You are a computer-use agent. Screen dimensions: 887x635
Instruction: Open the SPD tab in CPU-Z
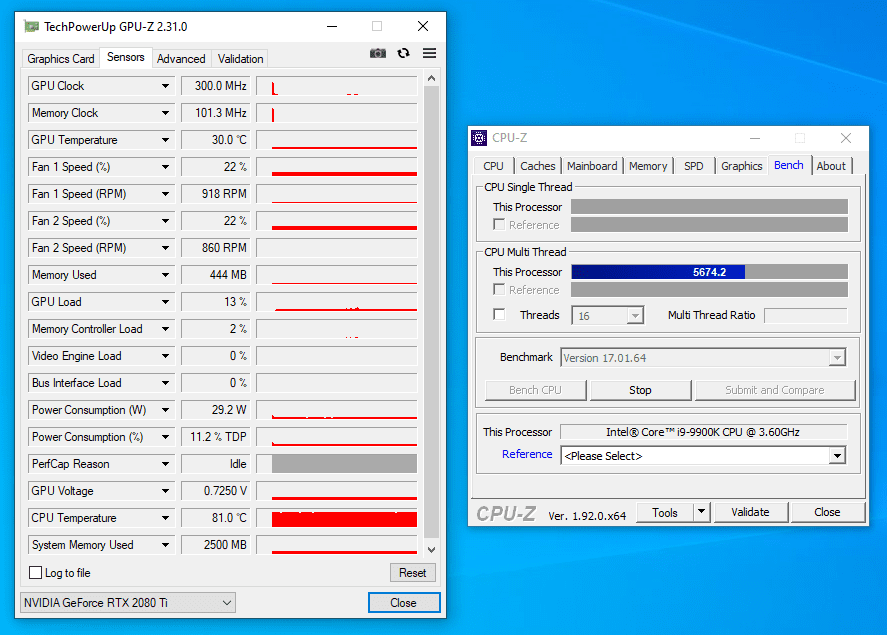[x=694, y=166]
